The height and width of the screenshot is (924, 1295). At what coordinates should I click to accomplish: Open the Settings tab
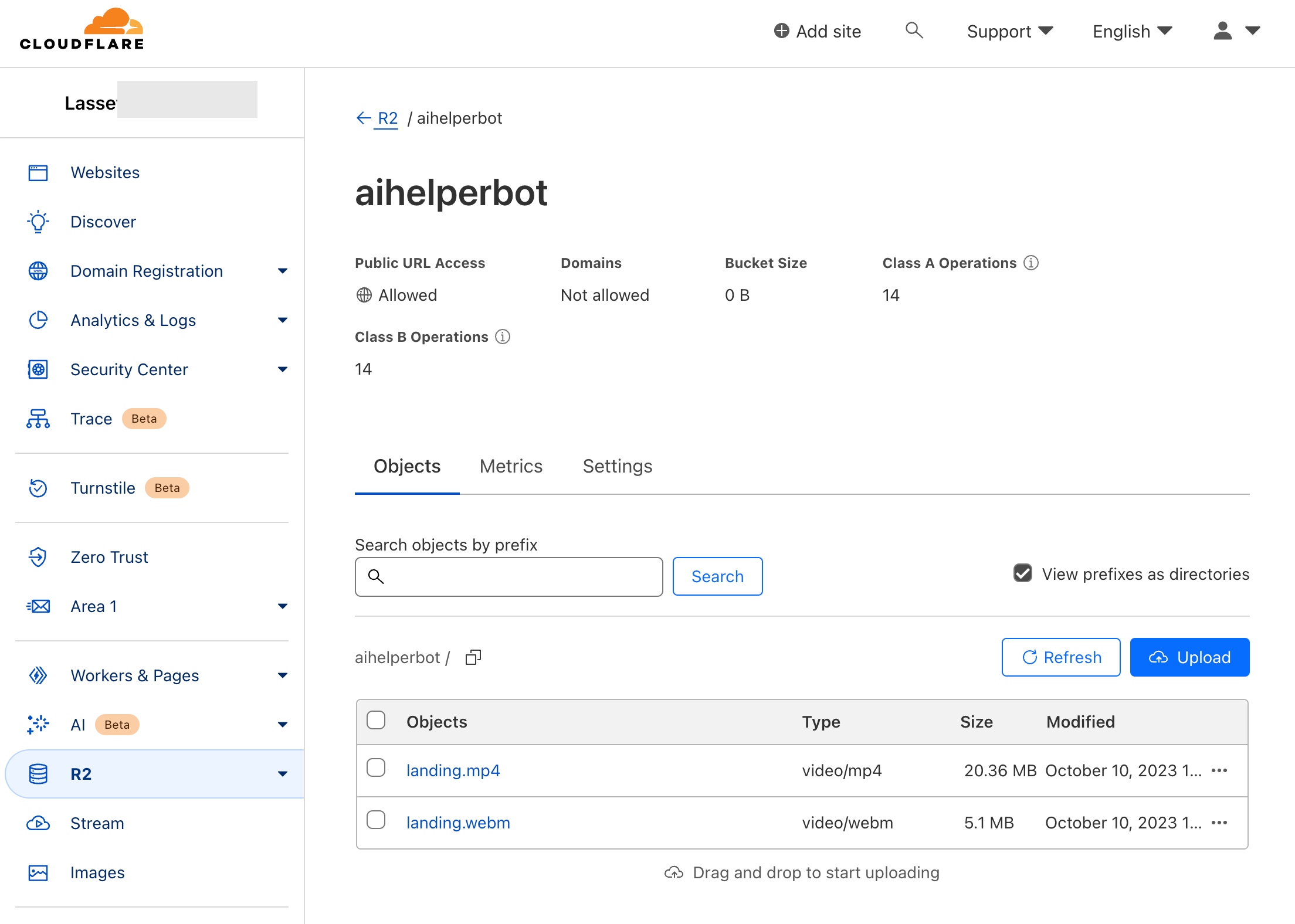click(x=617, y=466)
